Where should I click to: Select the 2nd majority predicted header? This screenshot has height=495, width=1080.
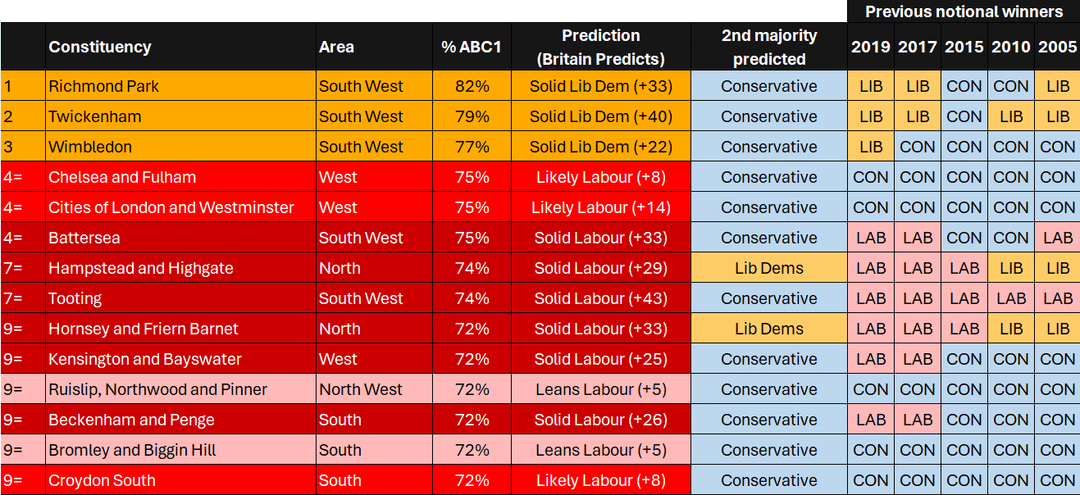point(768,47)
